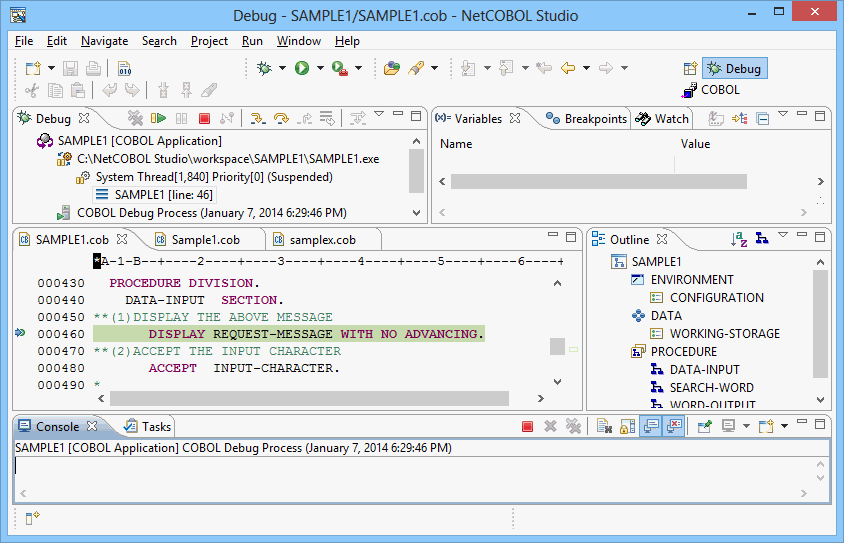Open the Run icon dropdown arrow
This screenshot has height=543, width=844.
(x=320, y=68)
